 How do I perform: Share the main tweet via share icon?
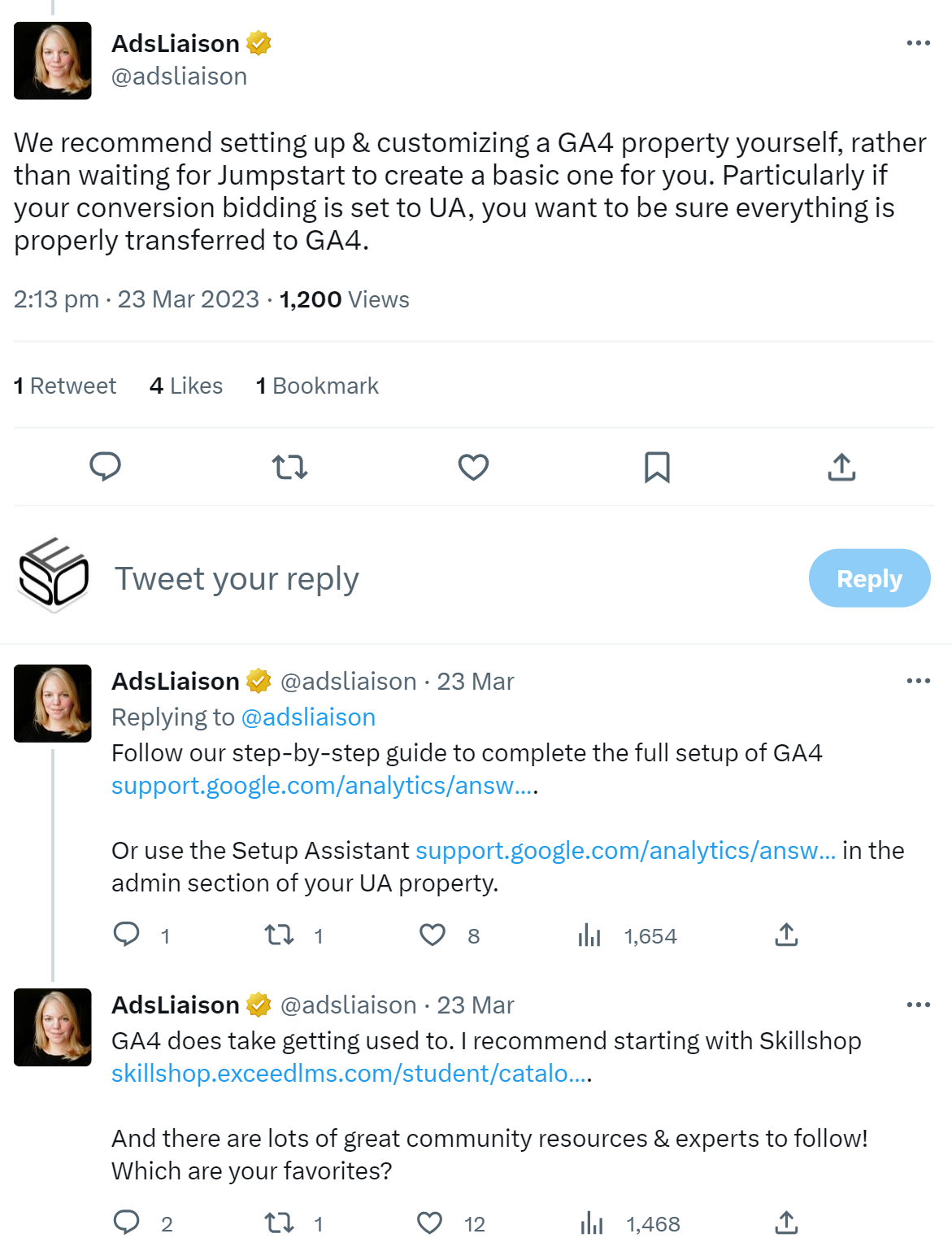pos(841,467)
